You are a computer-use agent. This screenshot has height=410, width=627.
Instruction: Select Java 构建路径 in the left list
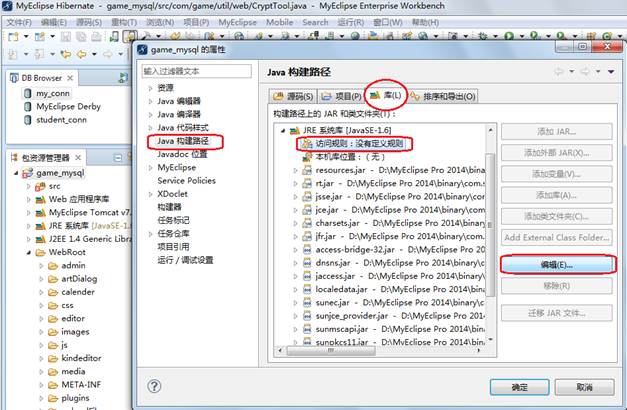click(183, 141)
